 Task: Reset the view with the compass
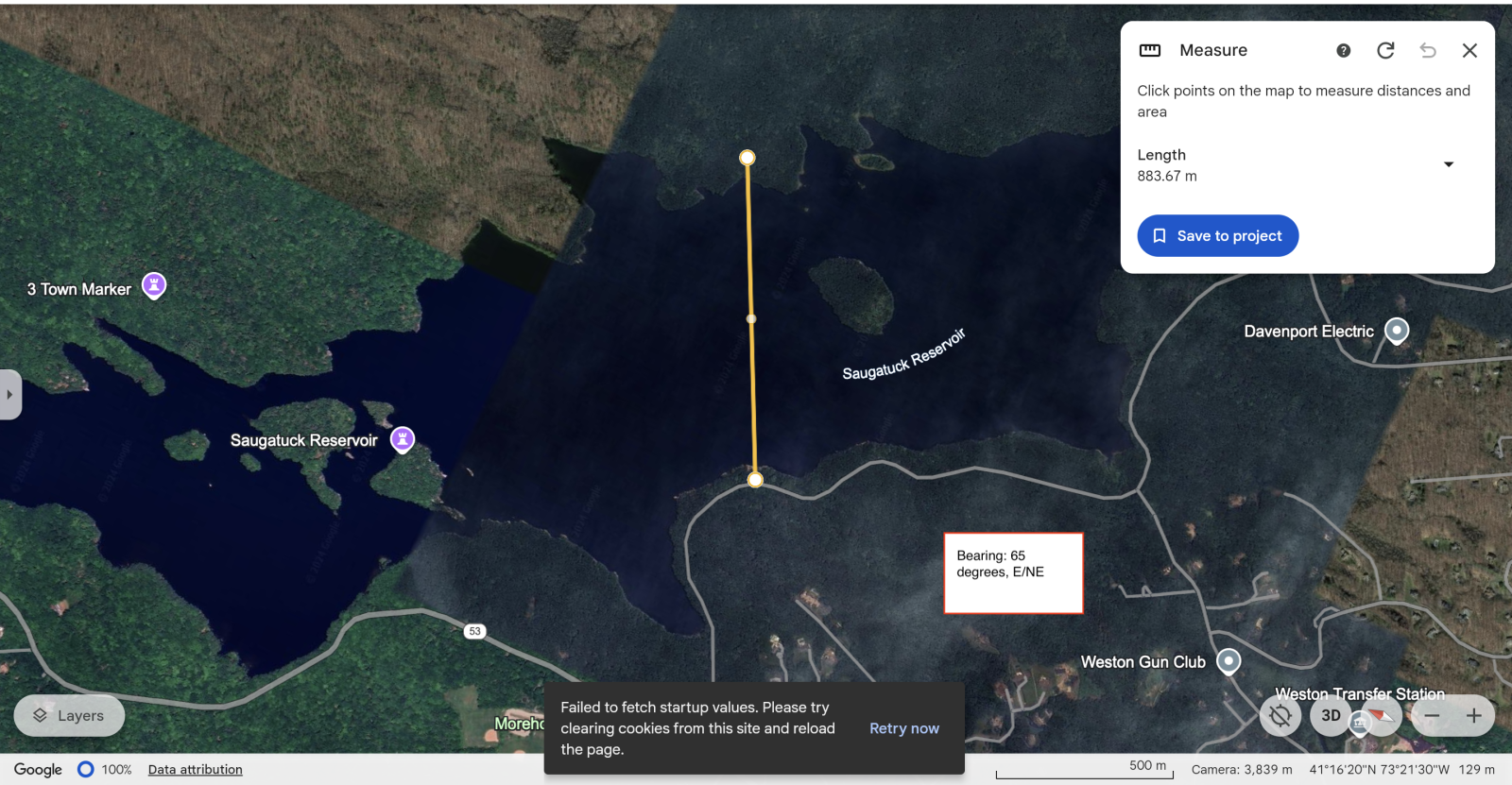tap(1381, 716)
